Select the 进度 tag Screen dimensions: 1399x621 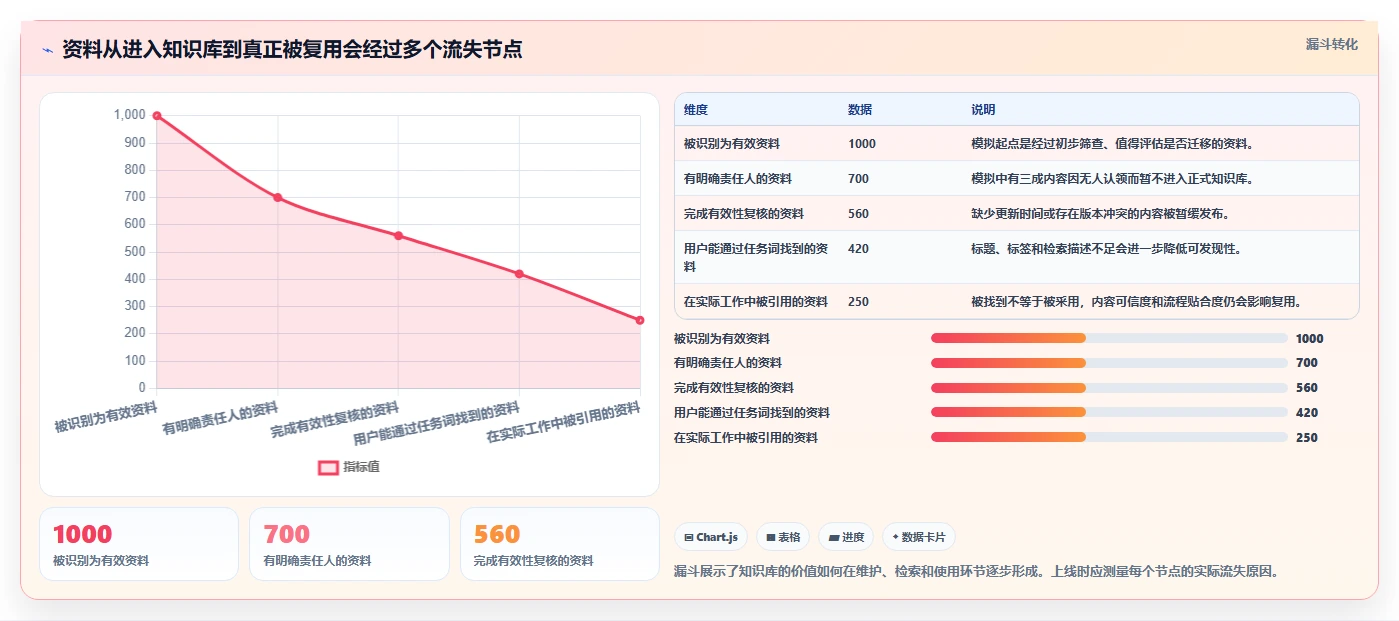846,537
